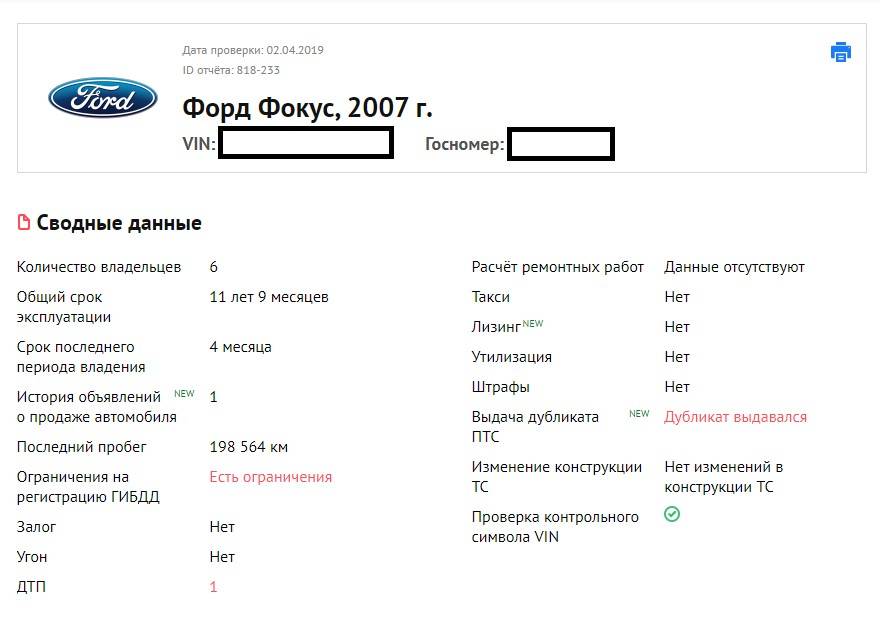Image resolution: width=880 pixels, height=617 pixels.
Task: Click 'Данные отсутствуют' repair estimate value
Action: pos(734,267)
